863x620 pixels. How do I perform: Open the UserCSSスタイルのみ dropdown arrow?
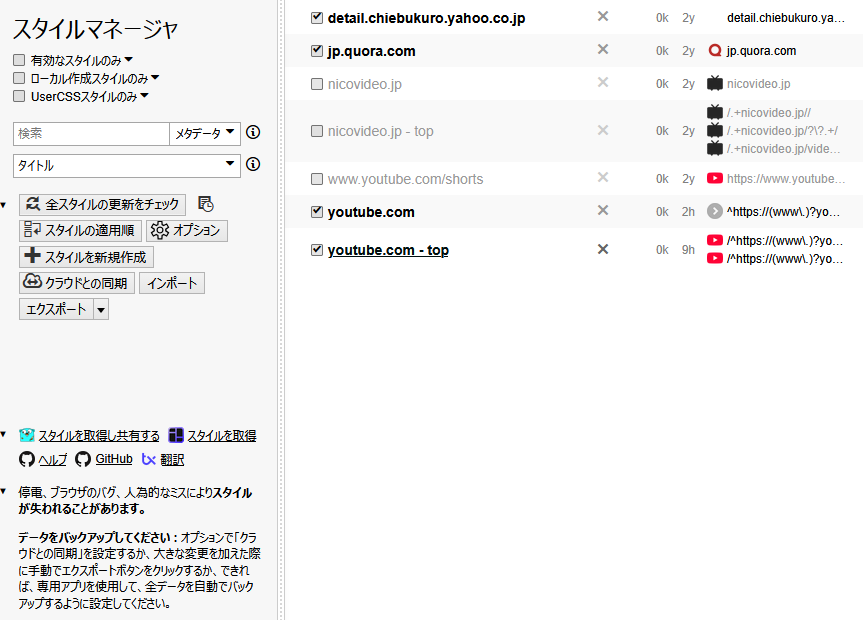[x=144, y=96]
